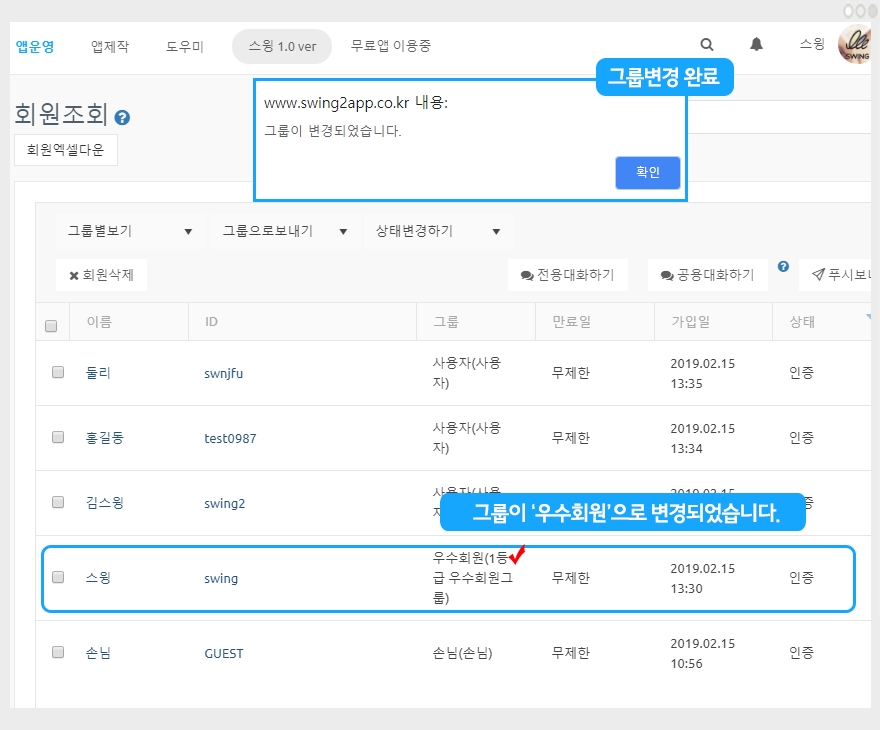Image resolution: width=880 pixels, height=730 pixels.
Task: Click the 전용대화하기 chat button
Action: (x=568, y=275)
